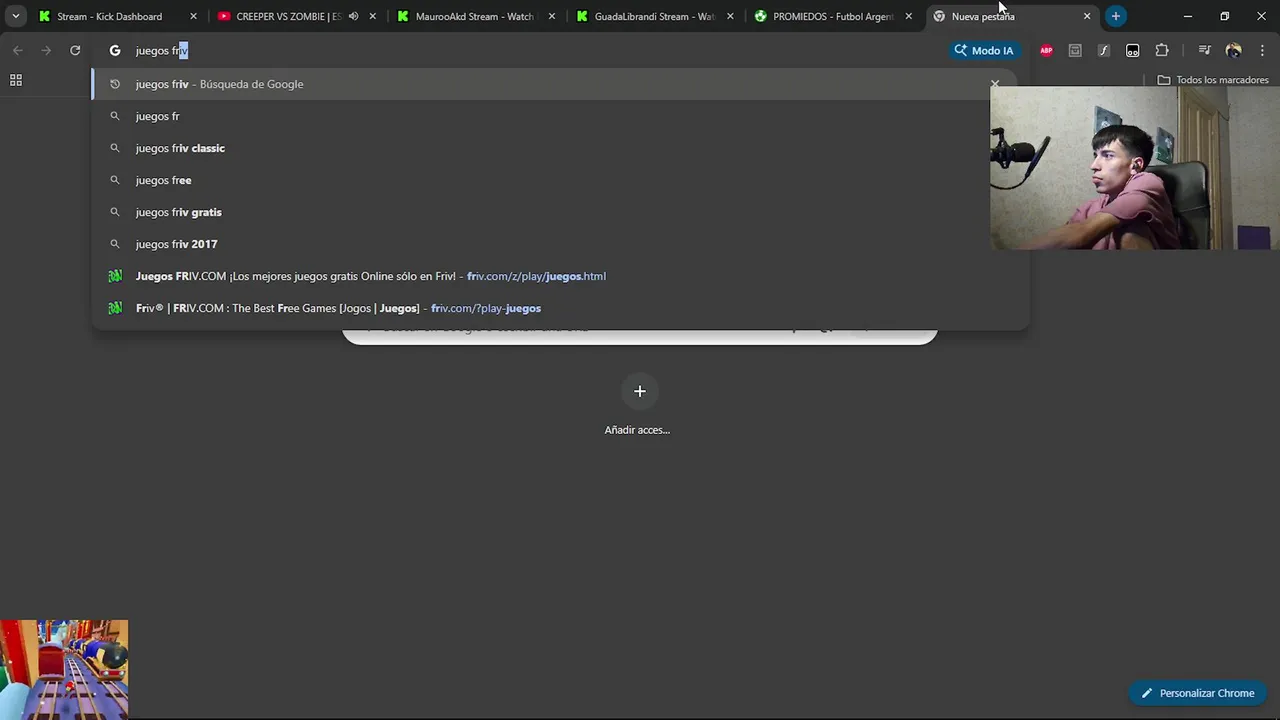This screenshot has width=1280, height=720.
Task: Close the MaurooAkd Stream tab
Action: [552, 16]
